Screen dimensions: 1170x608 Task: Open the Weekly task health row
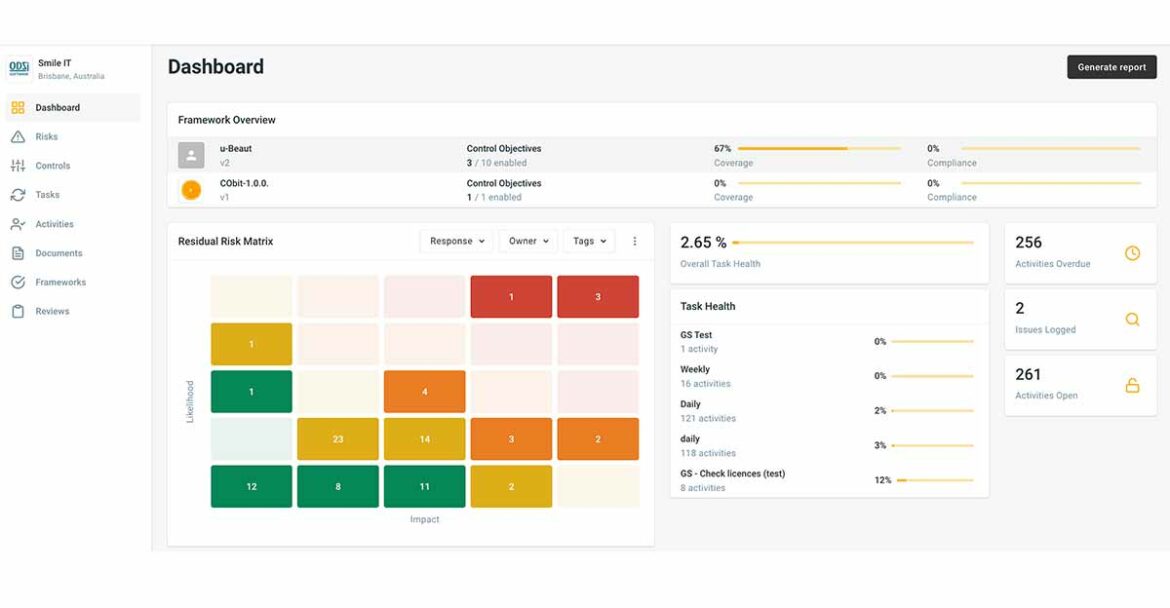click(x=829, y=376)
